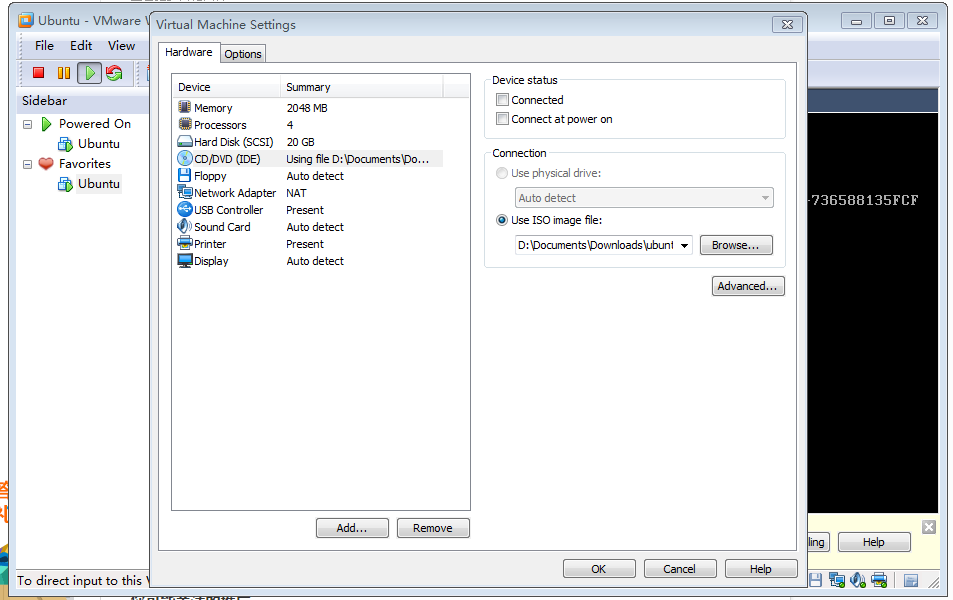Click the sound status bar icon
The height and width of the screenshot is (600, 953).
[858, 581]
